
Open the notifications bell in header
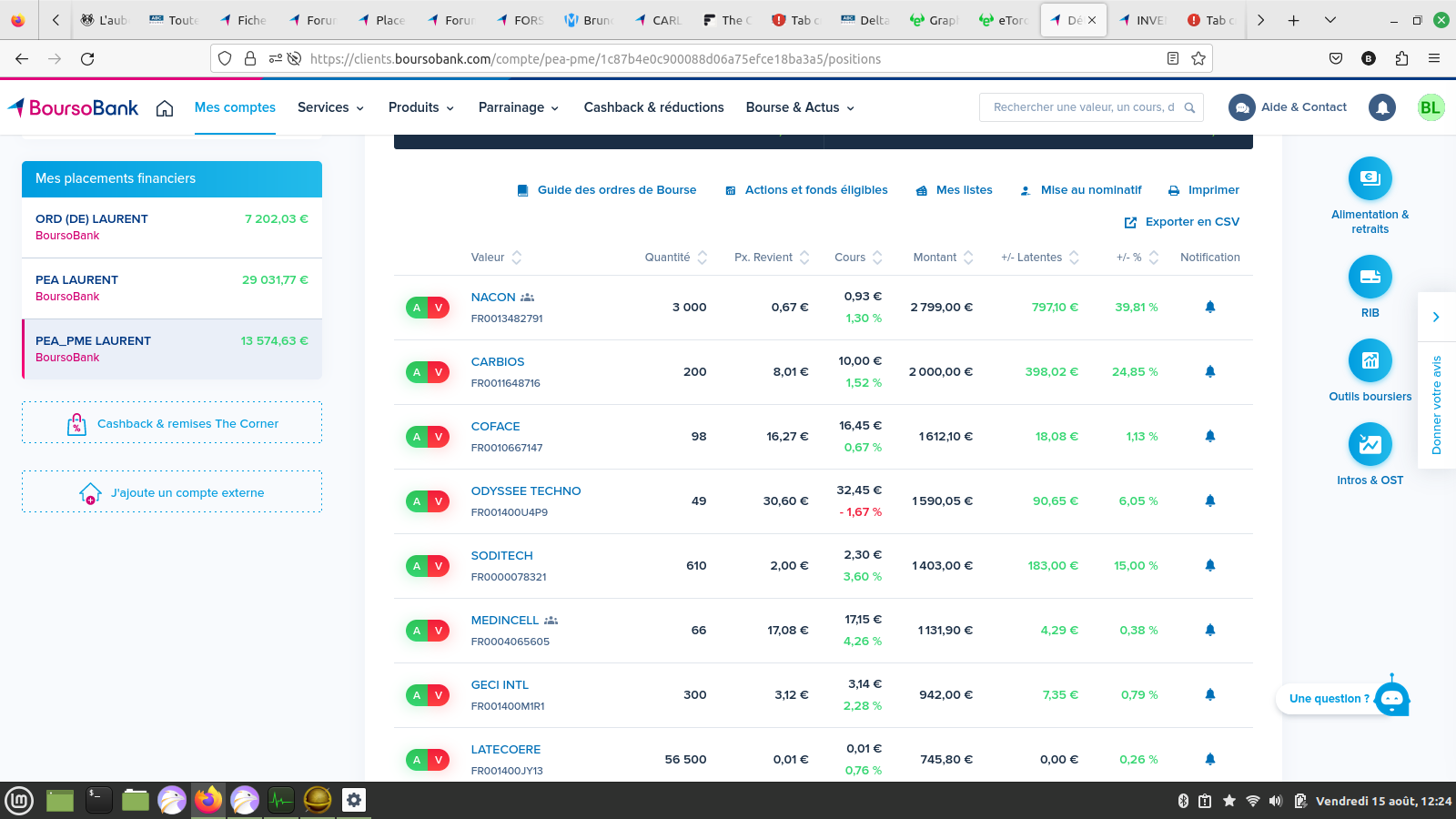coord(1381,107)
